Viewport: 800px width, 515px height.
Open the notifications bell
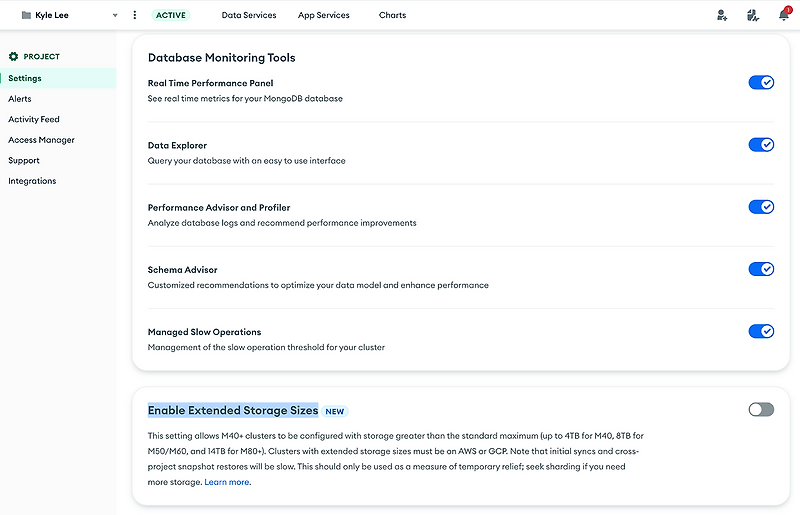[784, 15]
